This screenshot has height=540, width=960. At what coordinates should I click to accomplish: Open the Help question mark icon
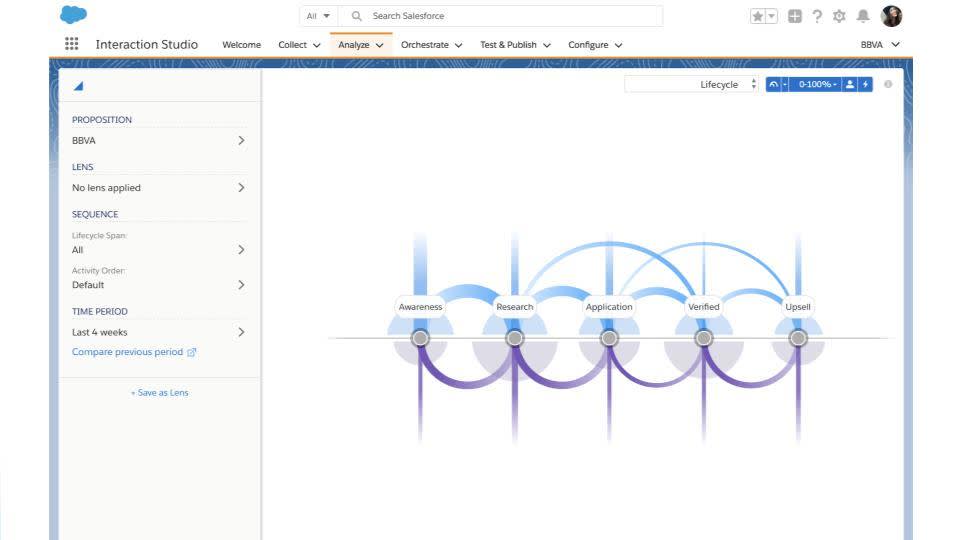pos(817,17)
